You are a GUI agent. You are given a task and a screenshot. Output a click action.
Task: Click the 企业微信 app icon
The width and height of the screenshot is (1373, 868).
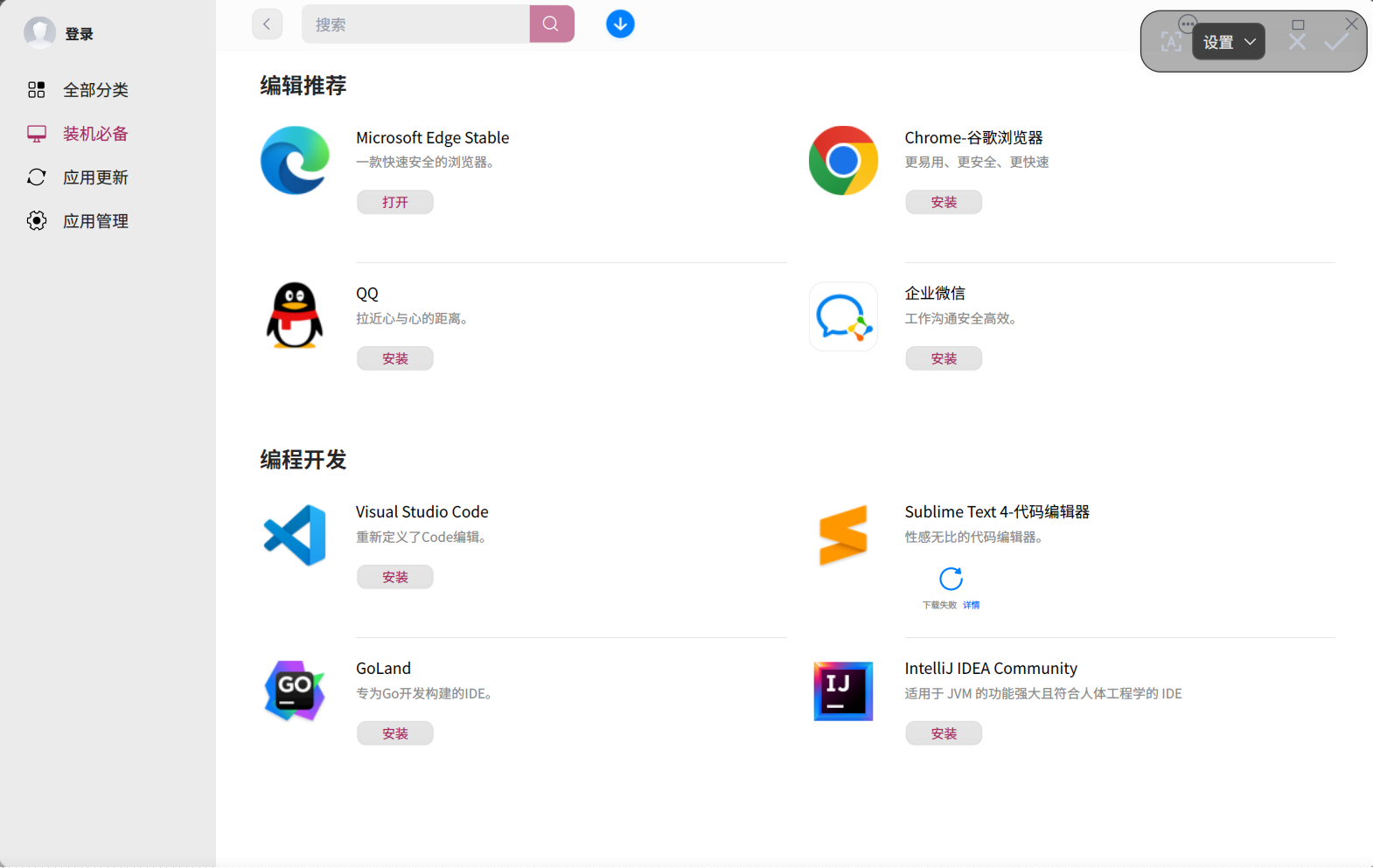click(x=843, y=316)
